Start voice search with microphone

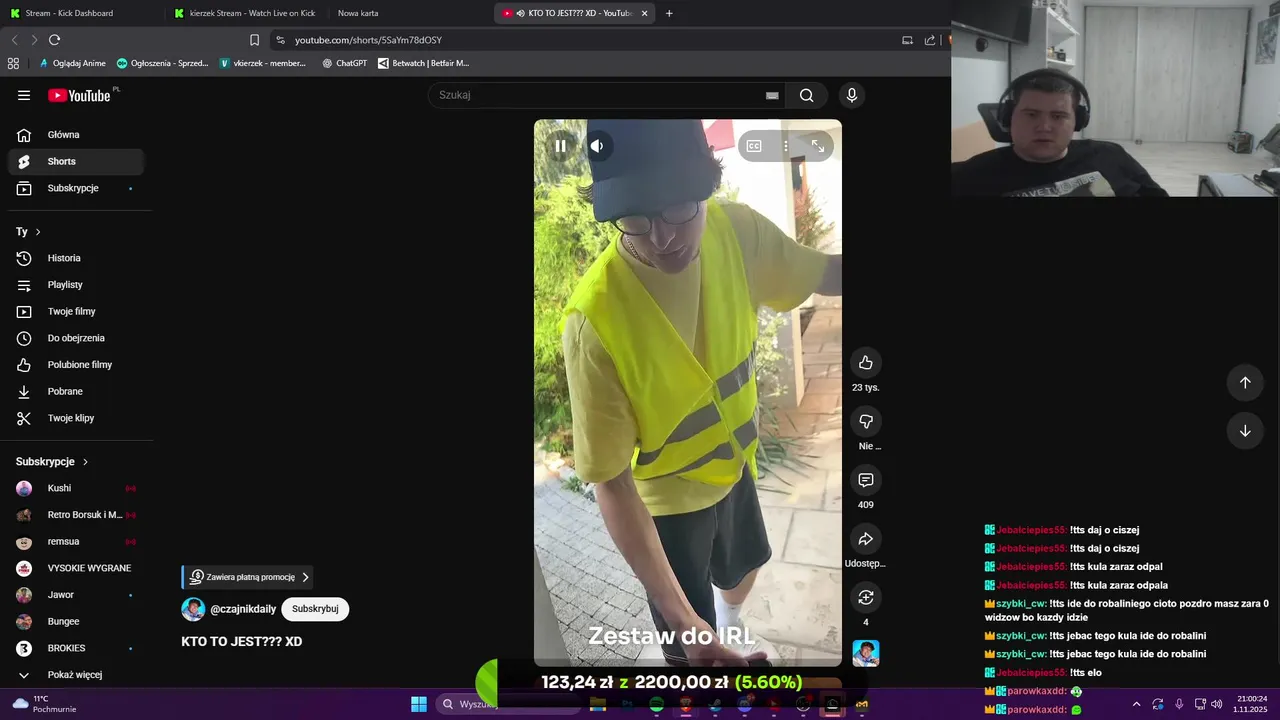click(x=852, y=95)
